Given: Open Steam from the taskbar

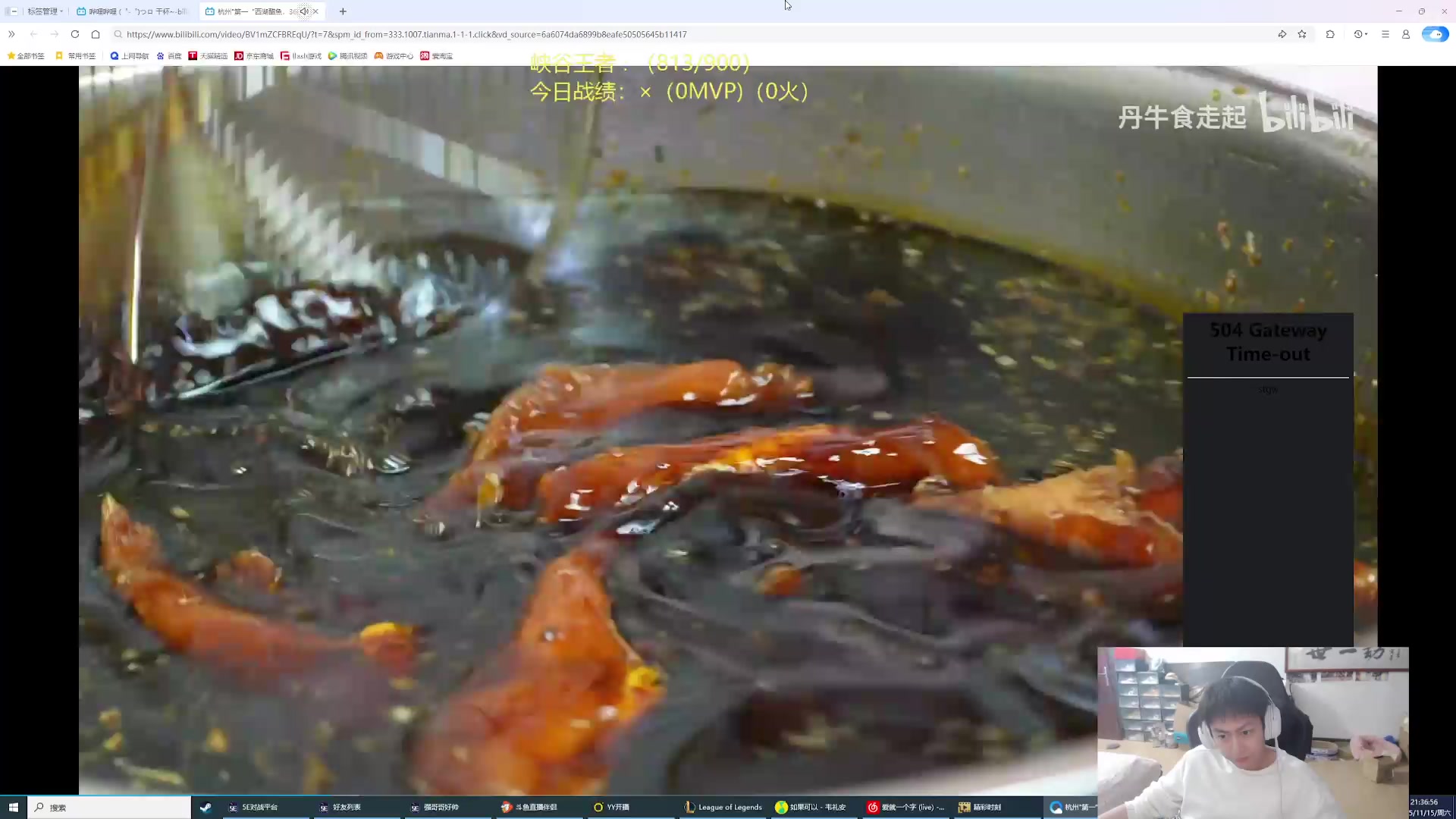Looking at the screenshot, I should click(206, 807).
